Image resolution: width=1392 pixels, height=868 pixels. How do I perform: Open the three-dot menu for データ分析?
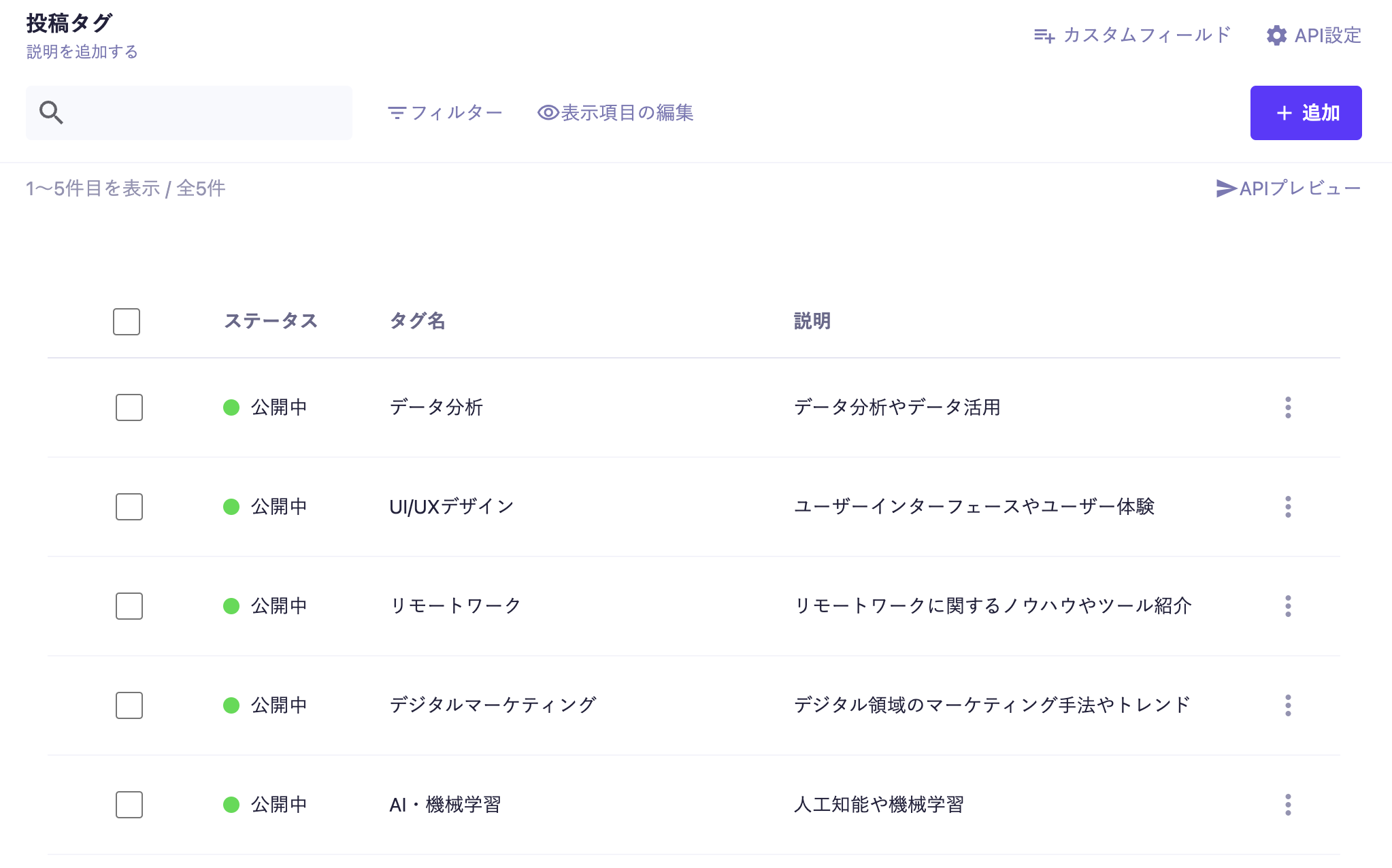[1287, 407]
